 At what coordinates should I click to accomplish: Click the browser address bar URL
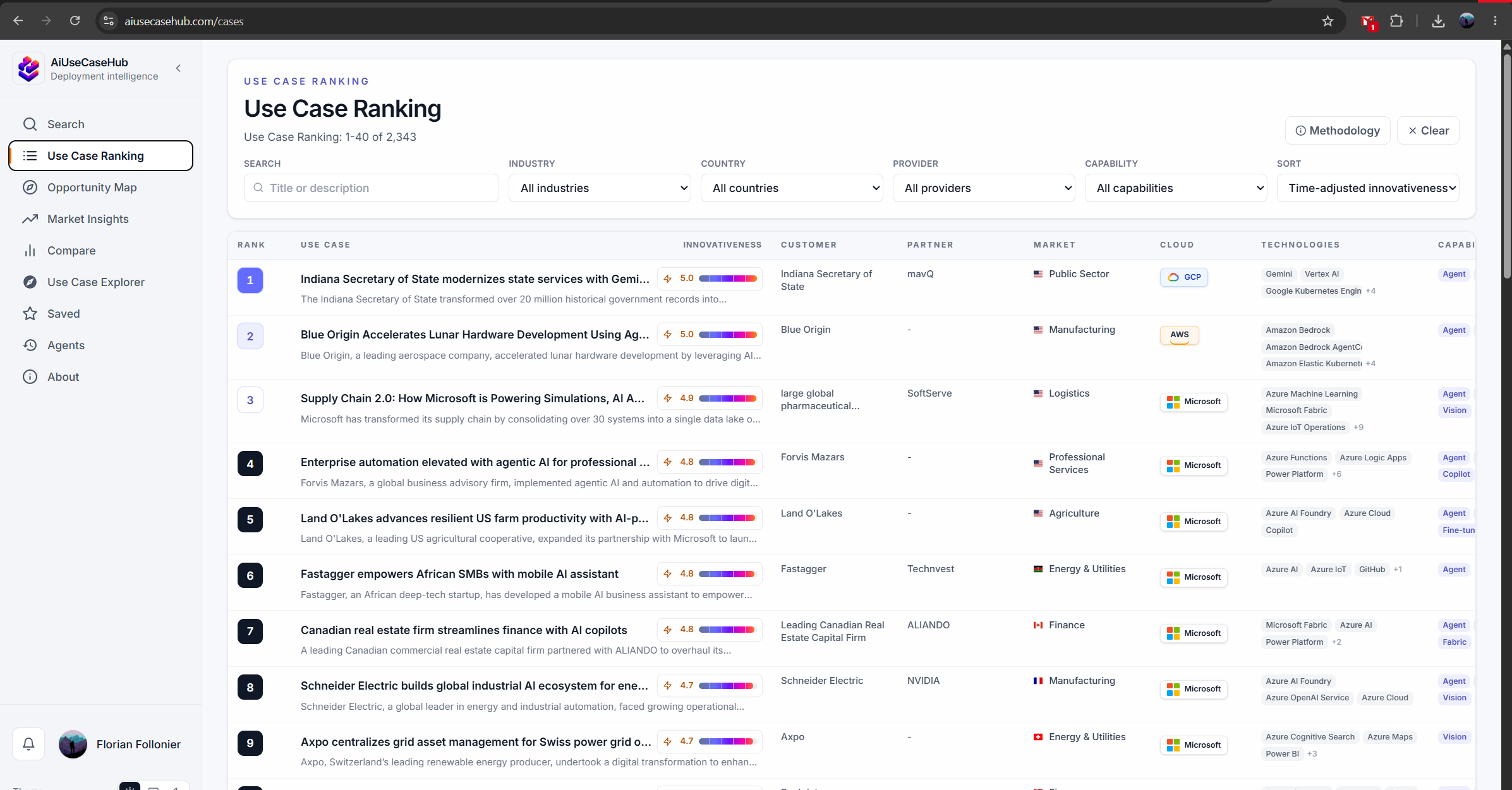tap(184, 21)
